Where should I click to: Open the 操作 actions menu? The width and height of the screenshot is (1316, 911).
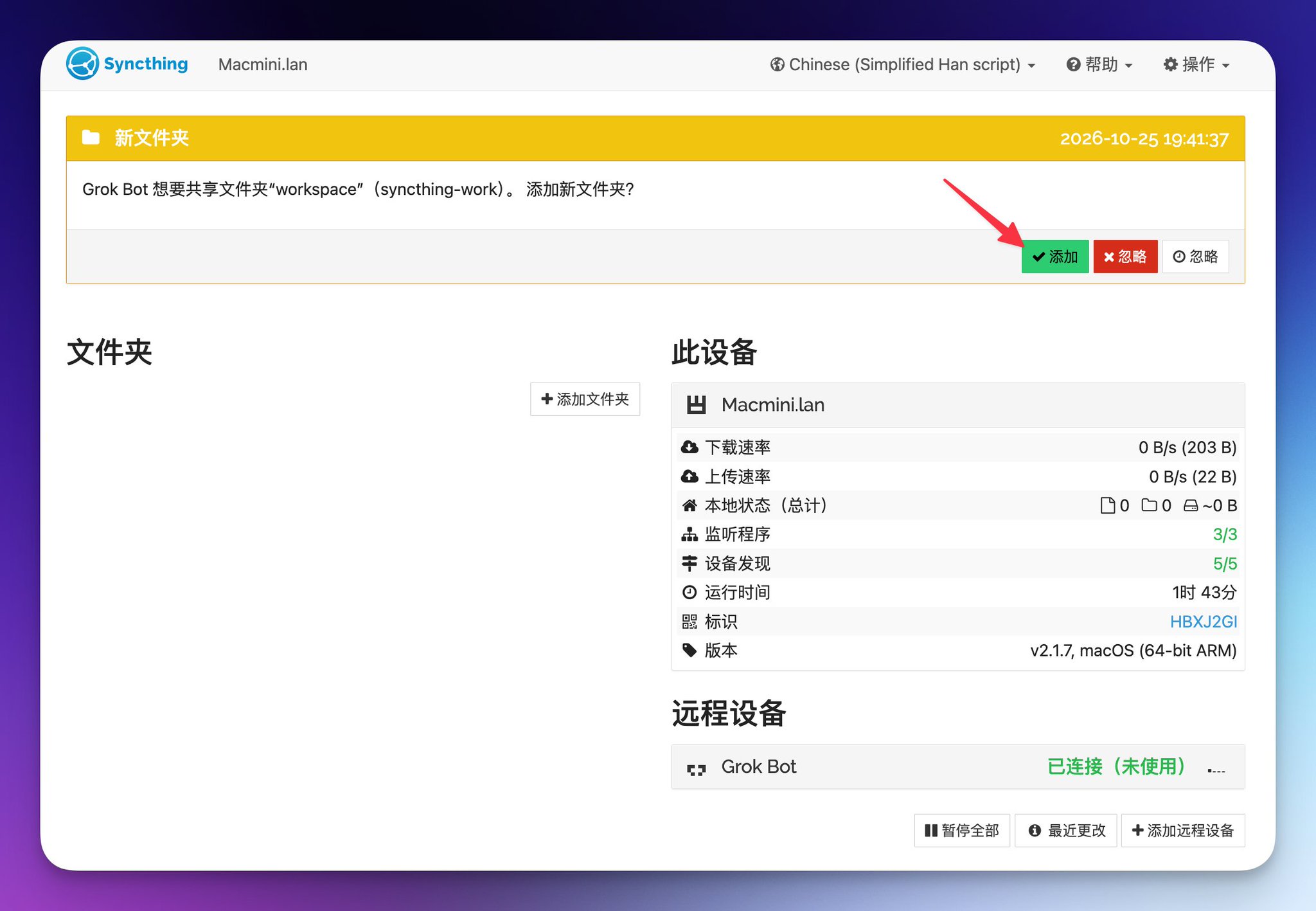click(x=1196, y=64)
